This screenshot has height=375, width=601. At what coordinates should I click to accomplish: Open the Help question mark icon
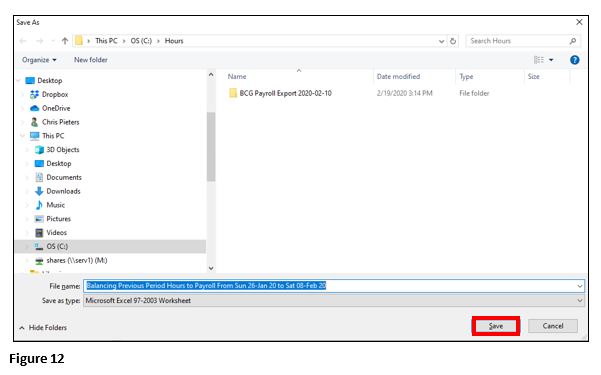(574, 60)
